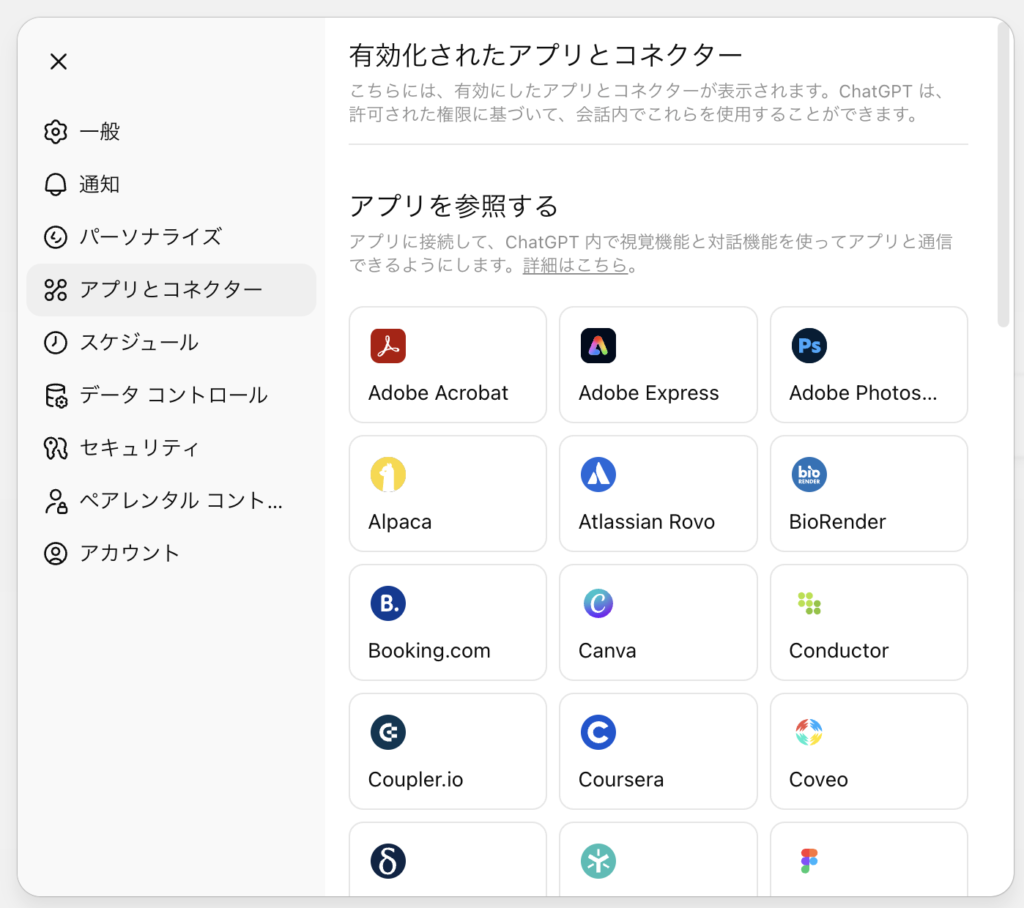Open the データ コントロール section

pos(173,395)
